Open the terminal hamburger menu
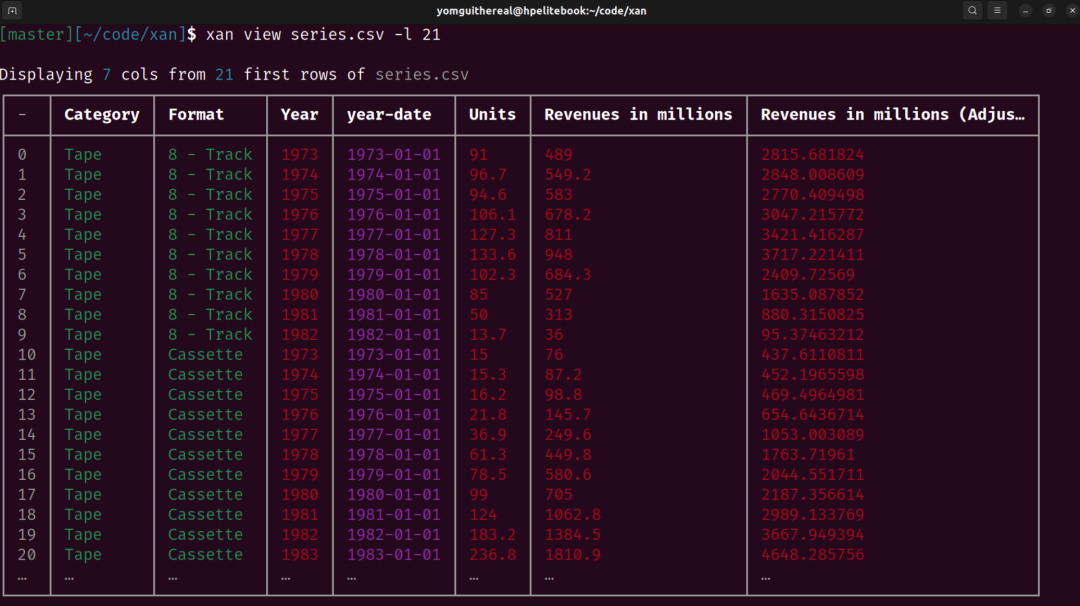1080x606 pixels. pos(997,11)
